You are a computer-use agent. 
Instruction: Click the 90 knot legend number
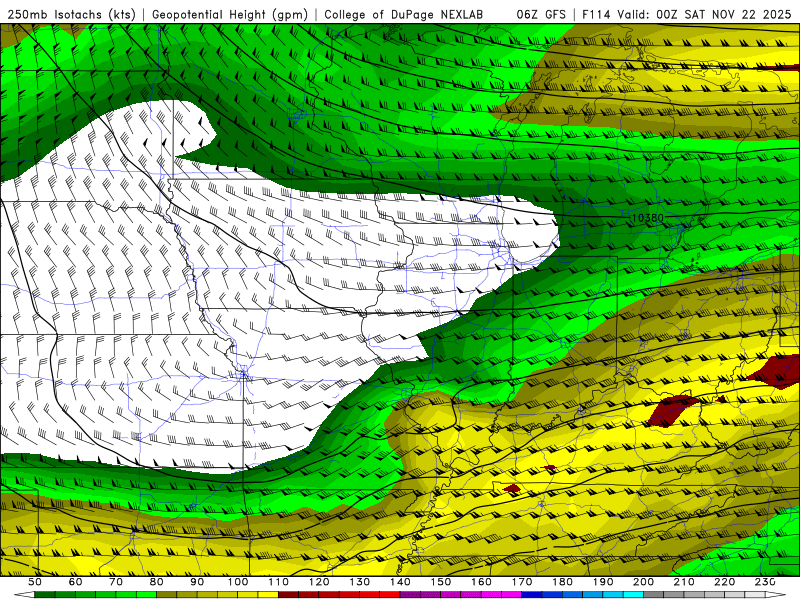[197, 582]
